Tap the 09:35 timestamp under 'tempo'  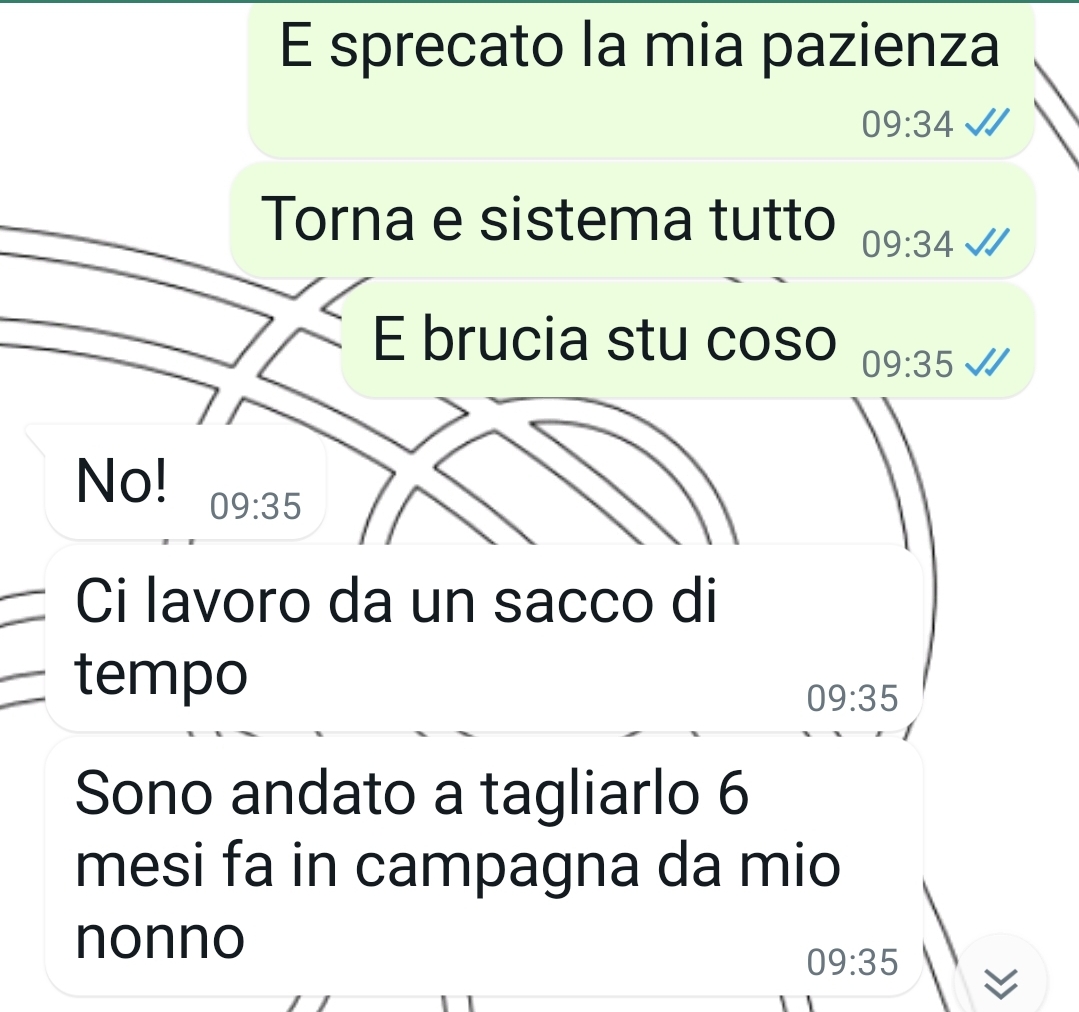[x=852, y=698]
